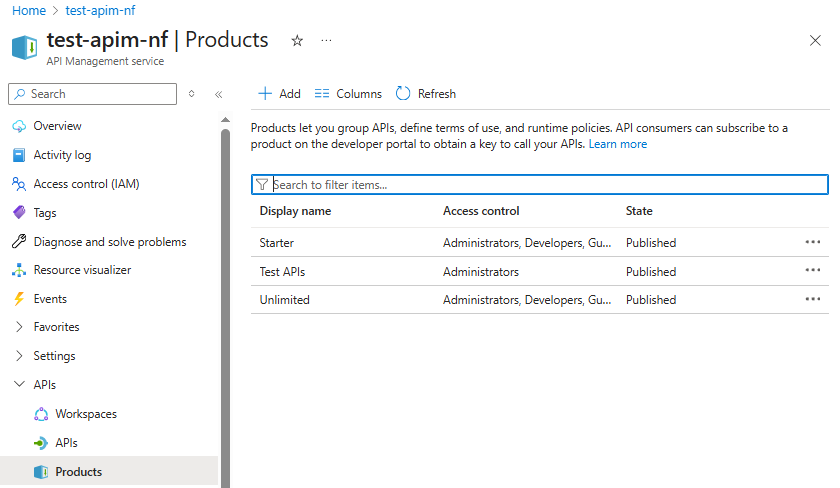Viewport: 840px width, 488px height.
Task: Open the context menu for the Unlimited product
Action: click(x=813, y=299)
